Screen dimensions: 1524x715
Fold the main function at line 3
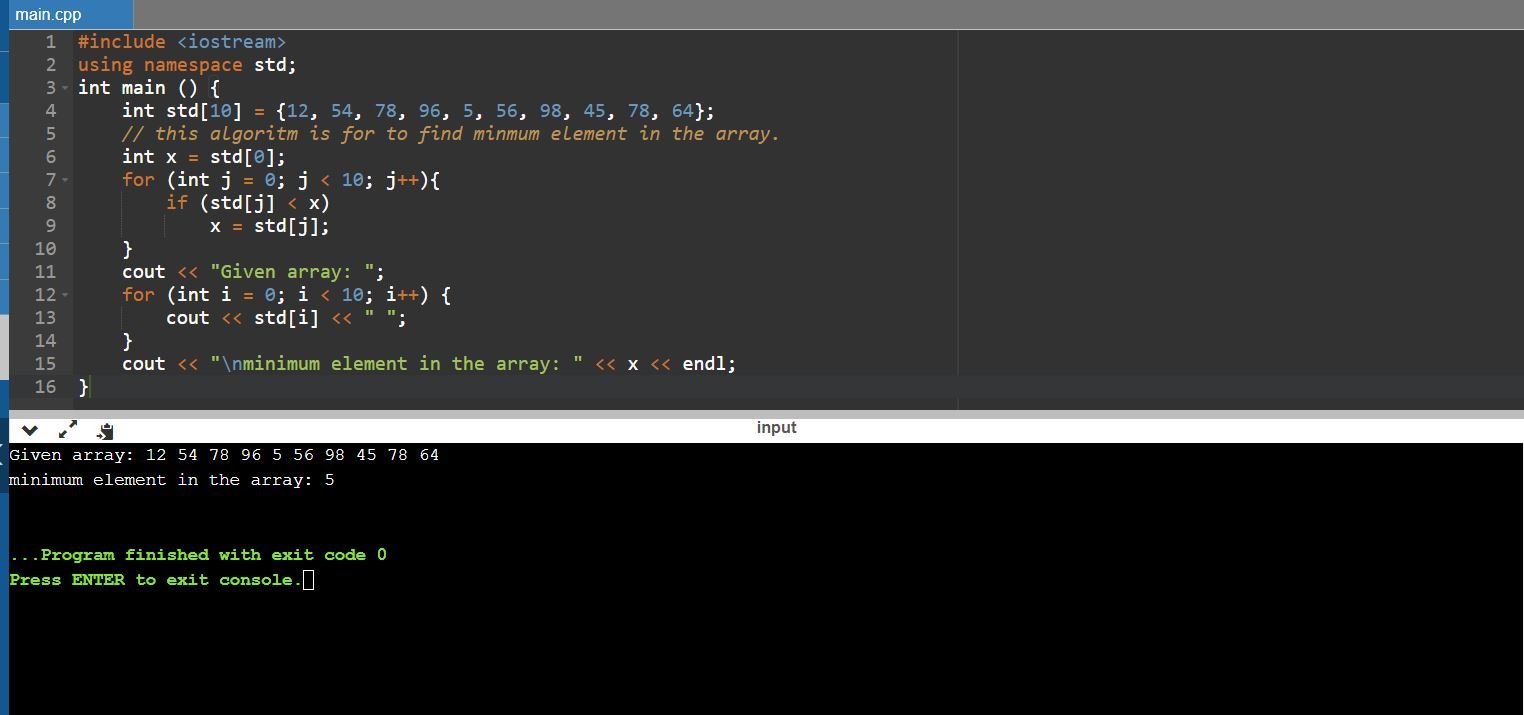pos(66,88)
